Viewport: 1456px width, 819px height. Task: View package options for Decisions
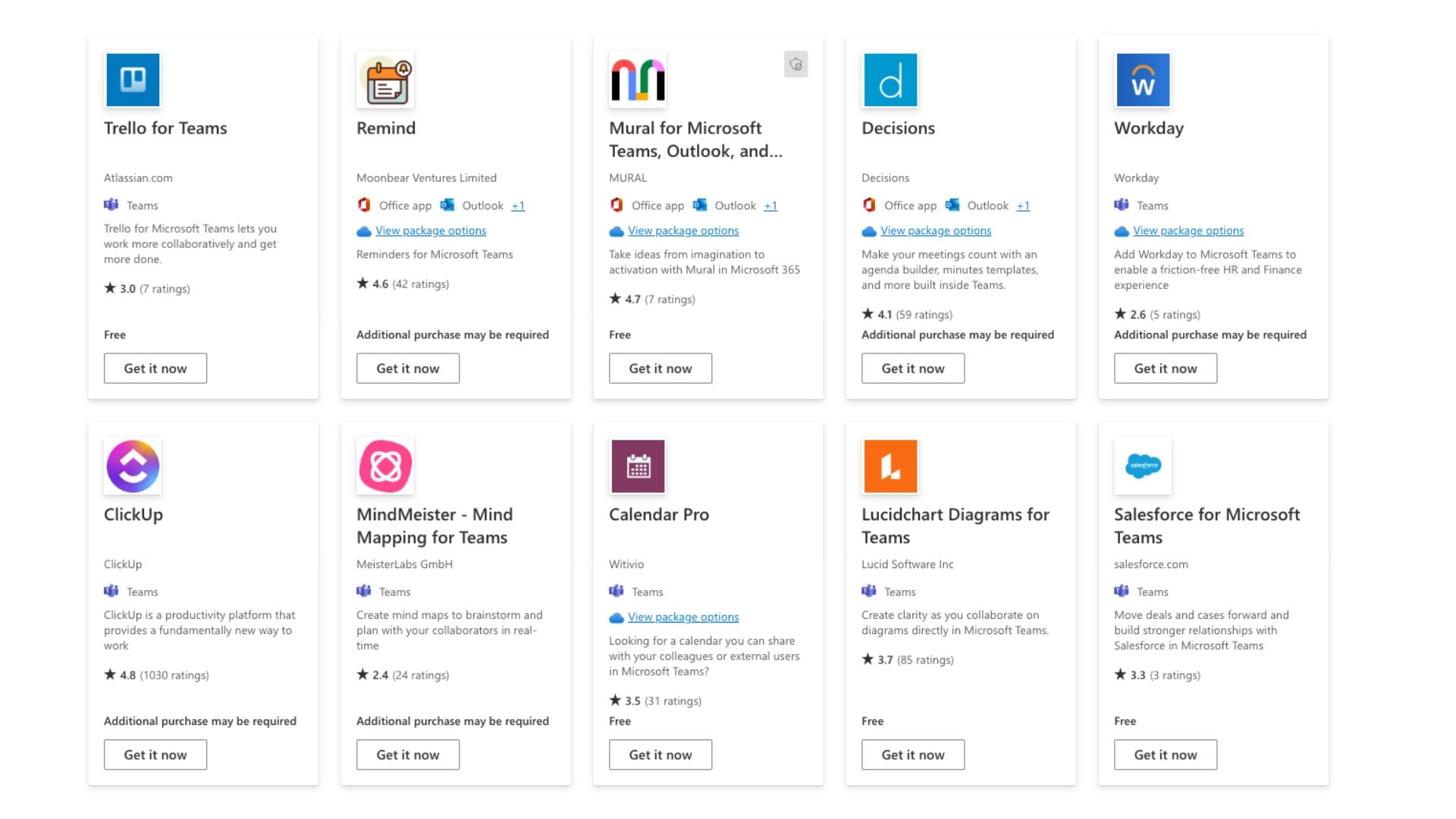pyautogui.click(x=936, y=231)
